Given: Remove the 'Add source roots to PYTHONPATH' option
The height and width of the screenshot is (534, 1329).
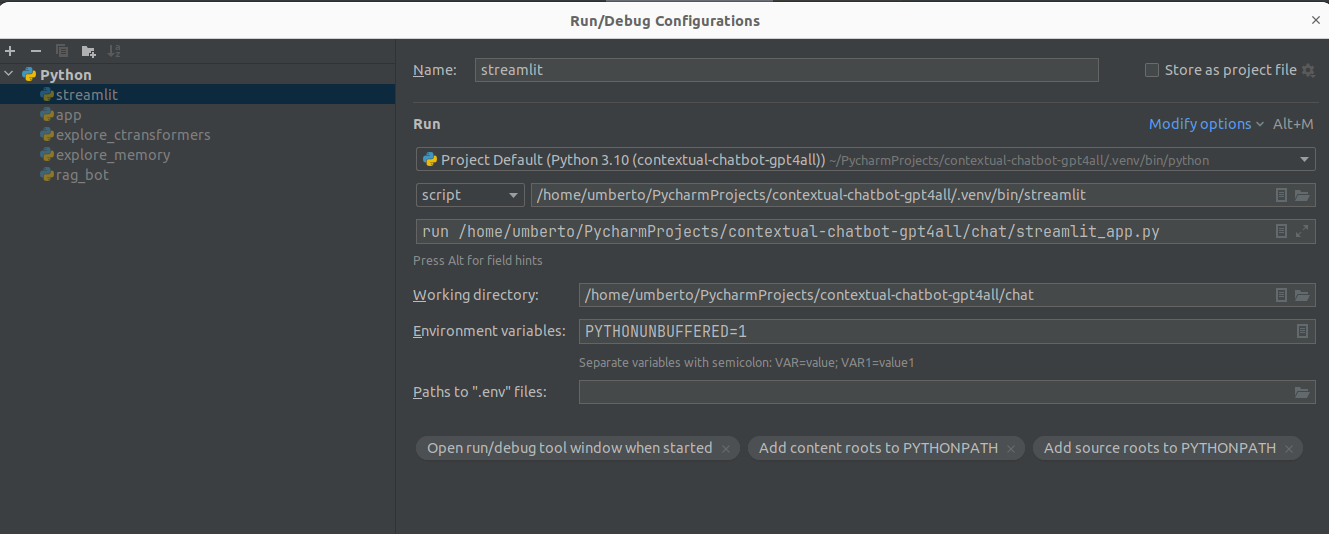Looking at the screenshot, I should pos(1289,449).
